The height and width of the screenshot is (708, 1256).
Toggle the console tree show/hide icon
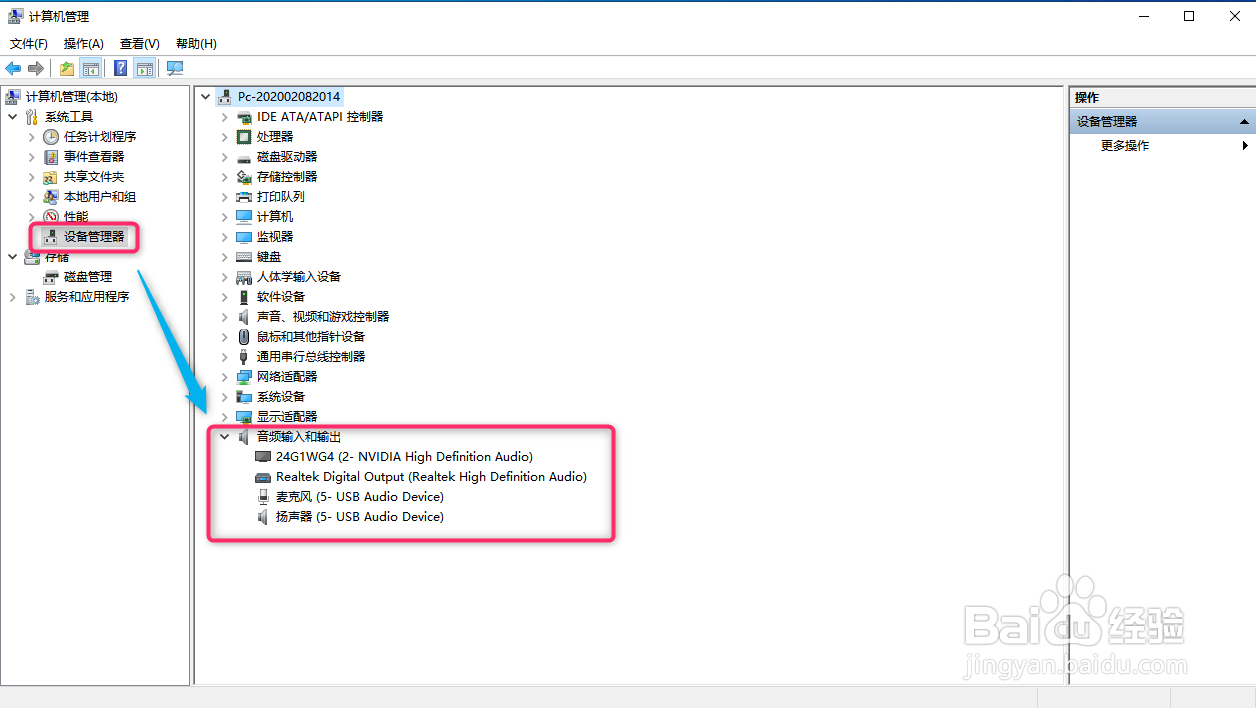click(x=90, y=67)
